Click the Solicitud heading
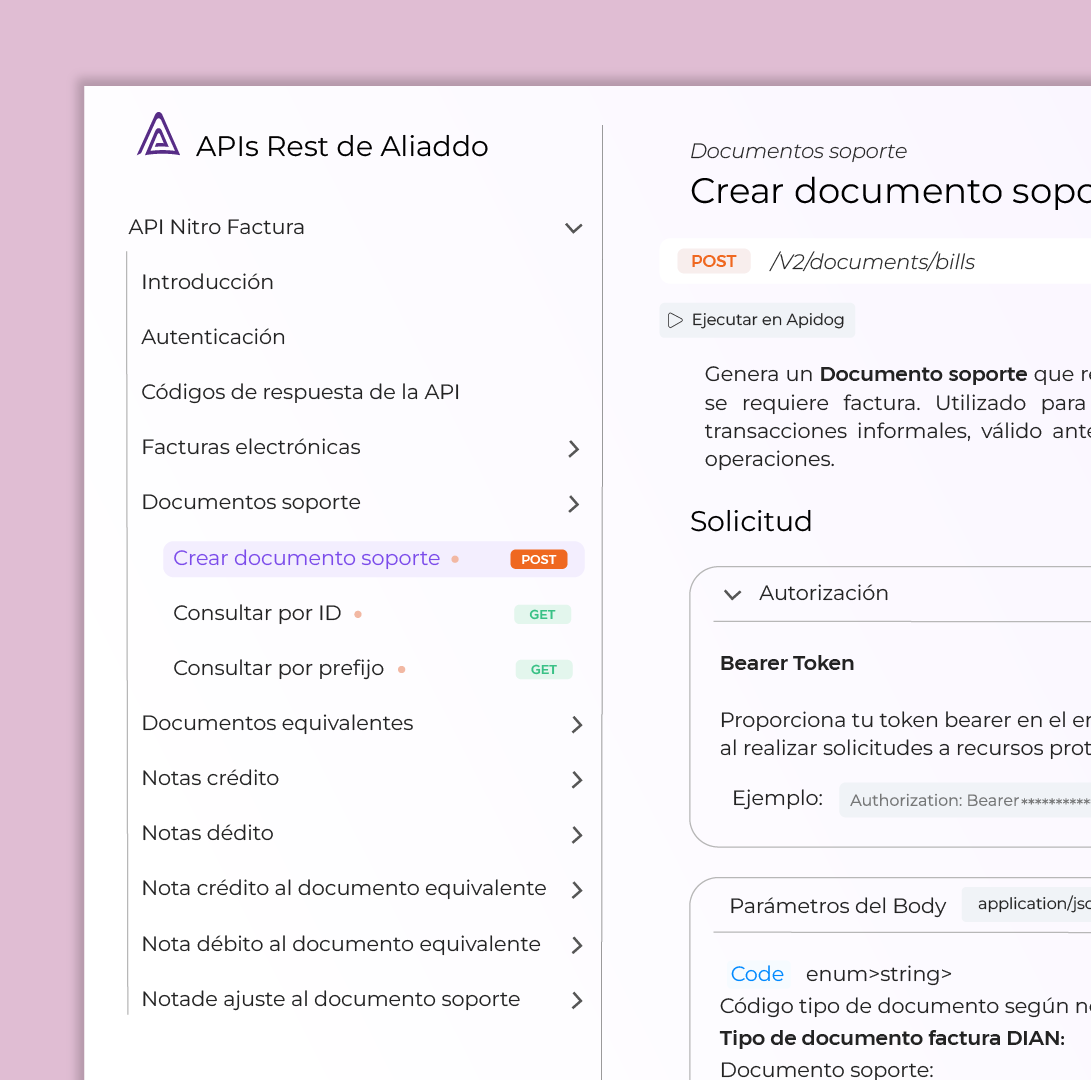This screenshot has height=1080, width=1091. tap(751, 521)
